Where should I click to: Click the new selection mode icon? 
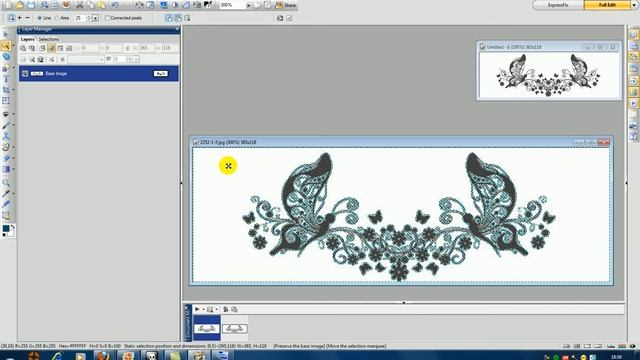11,18
